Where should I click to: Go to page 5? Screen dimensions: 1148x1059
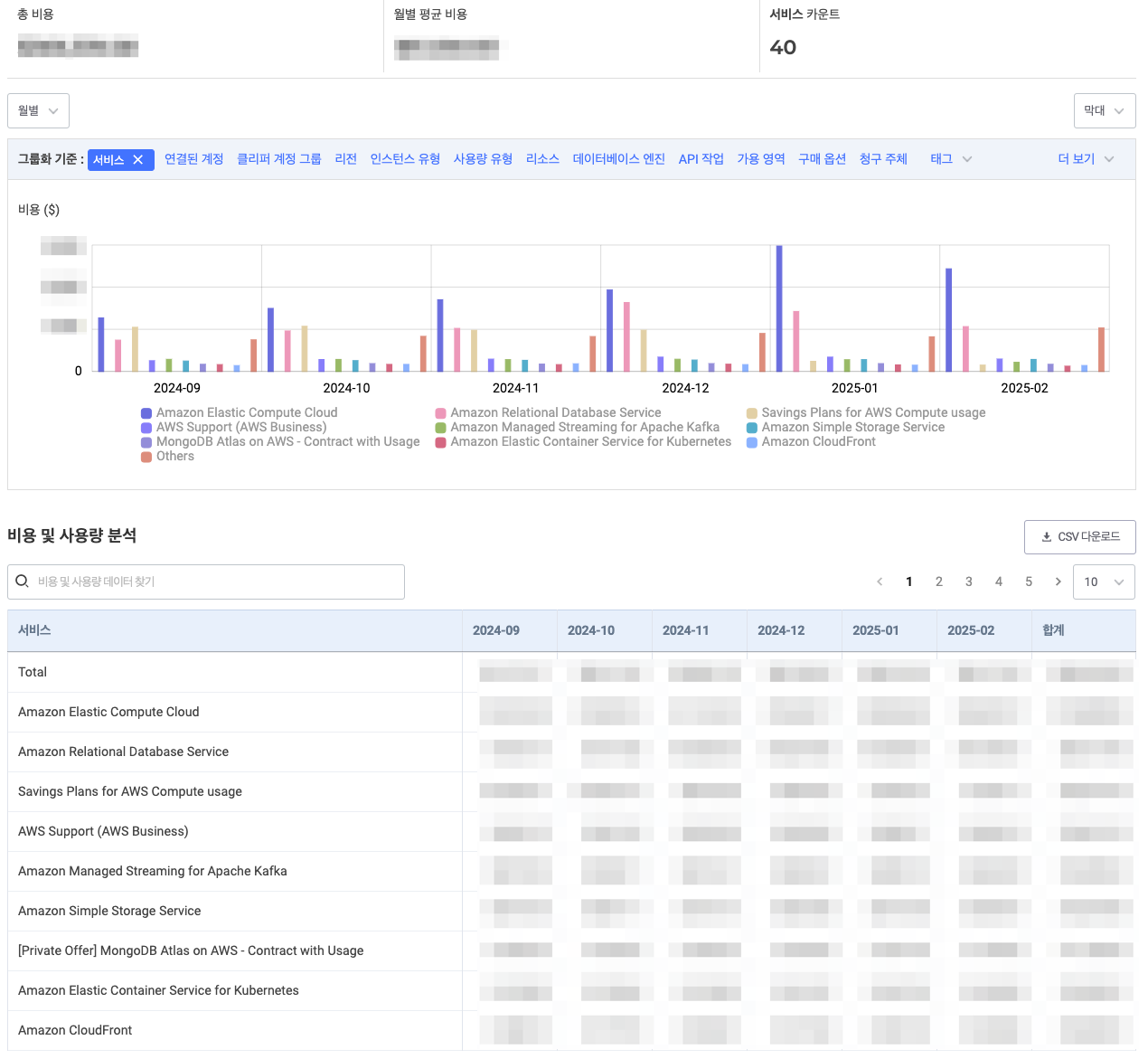pos(1029,582)
